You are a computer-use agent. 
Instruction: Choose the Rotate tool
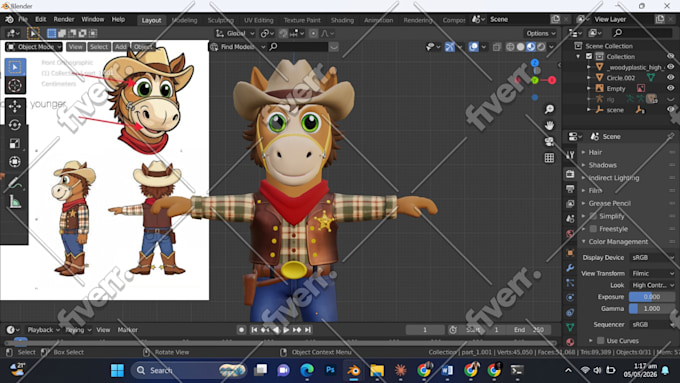click(15, 125)
